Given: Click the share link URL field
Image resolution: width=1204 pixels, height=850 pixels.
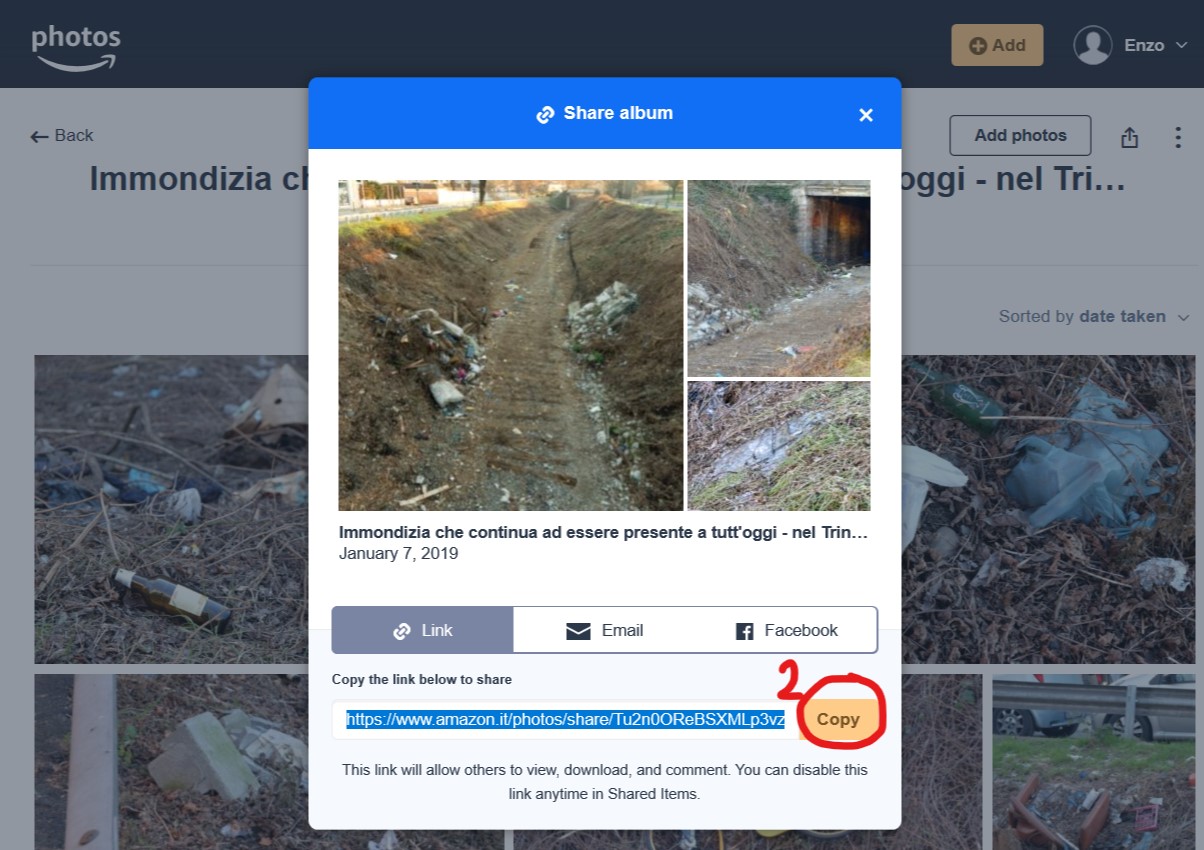Looking at the screenshot, I should [x=565, y=719].
